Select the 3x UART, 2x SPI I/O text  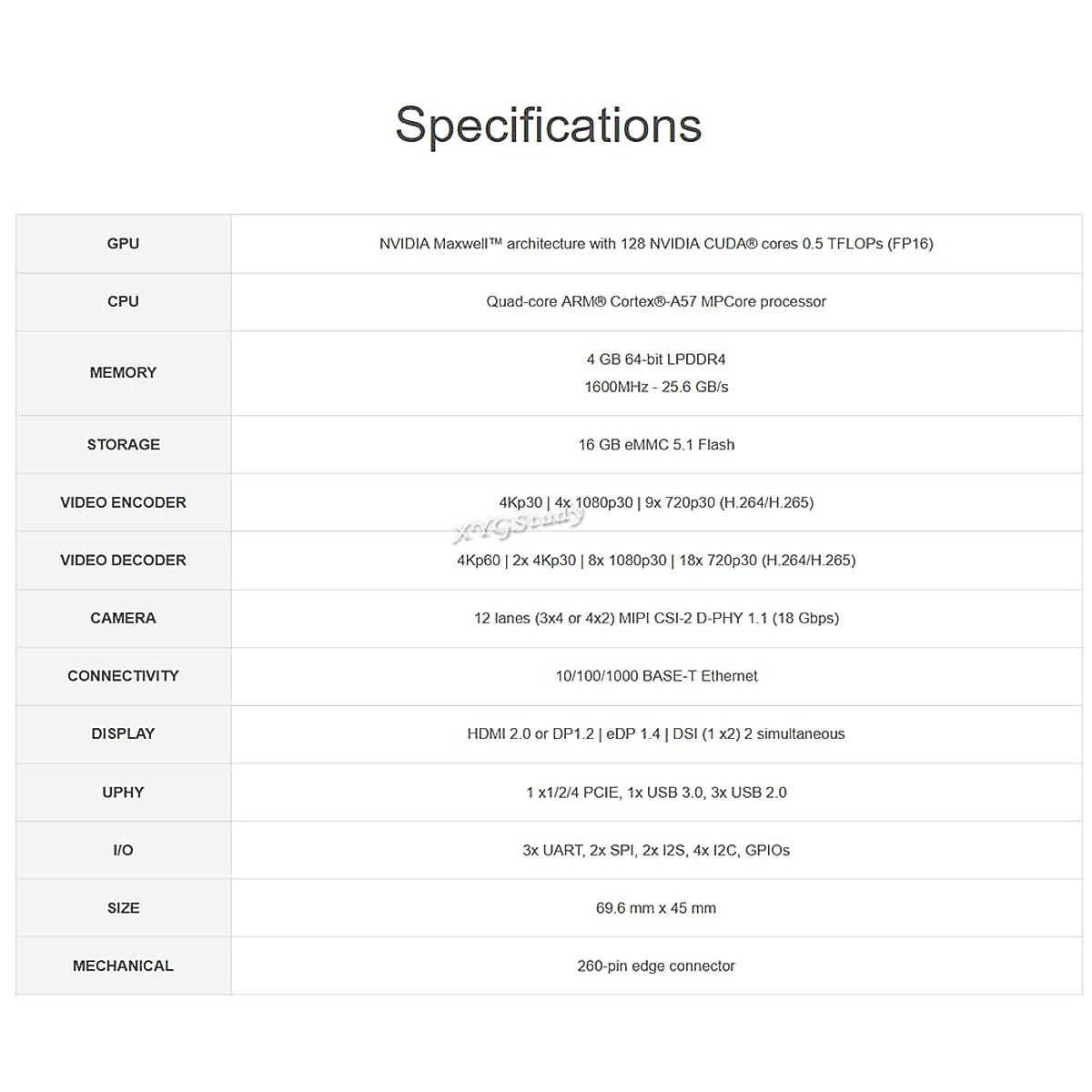point(655,850)
